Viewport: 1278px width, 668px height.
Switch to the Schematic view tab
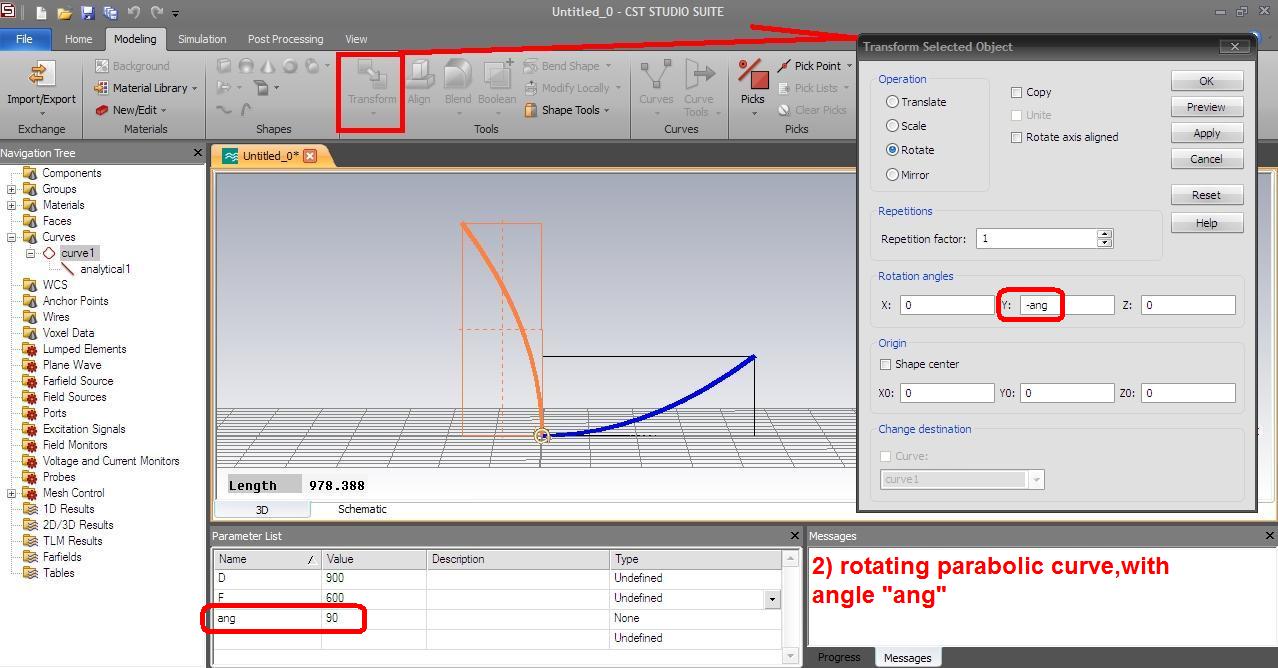point(362,509)
